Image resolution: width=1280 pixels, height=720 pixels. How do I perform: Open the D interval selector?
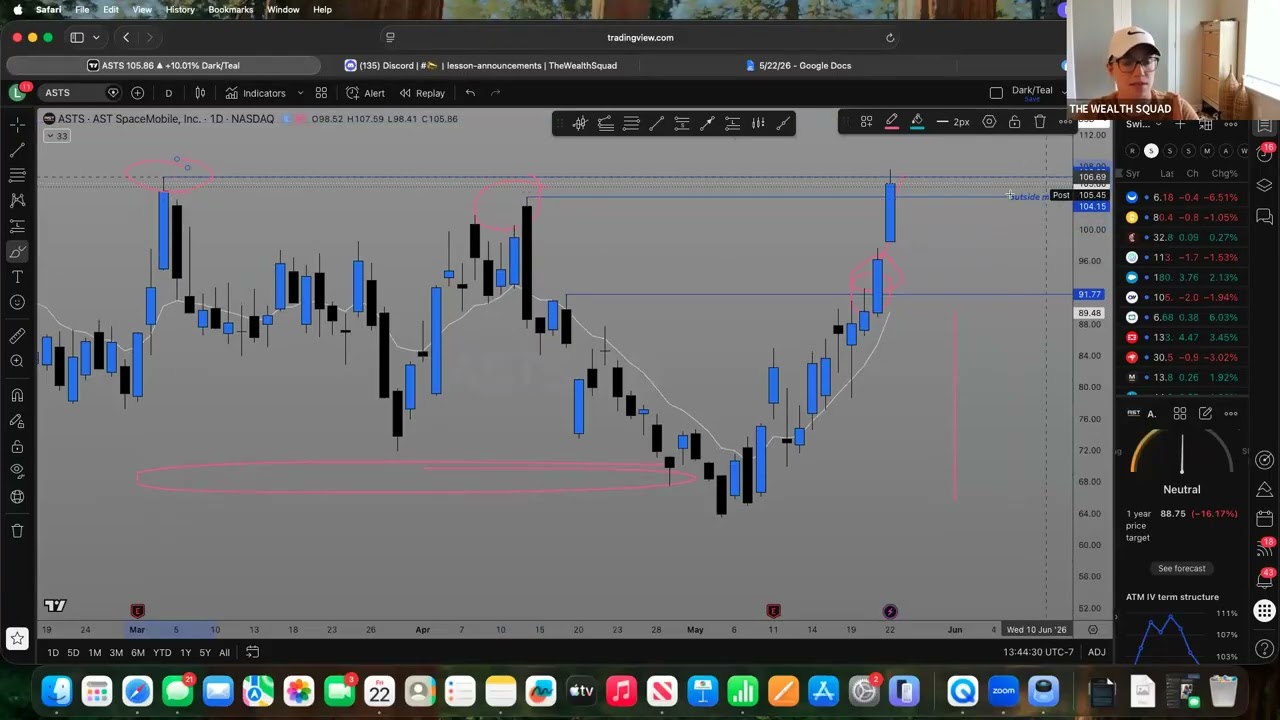coord(168,93)
